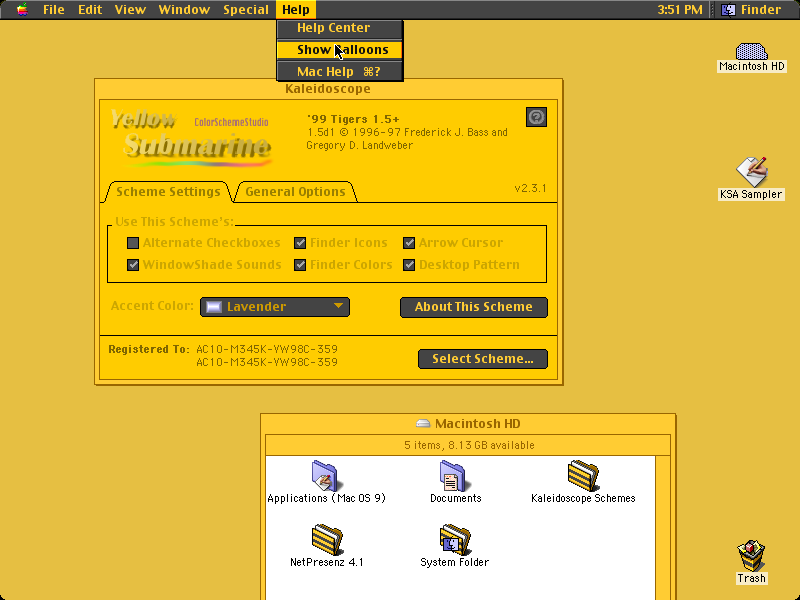Screen dimensions: 800x600
Task: Choose Mac Help from the Help menu
Action: click(340, 71)
